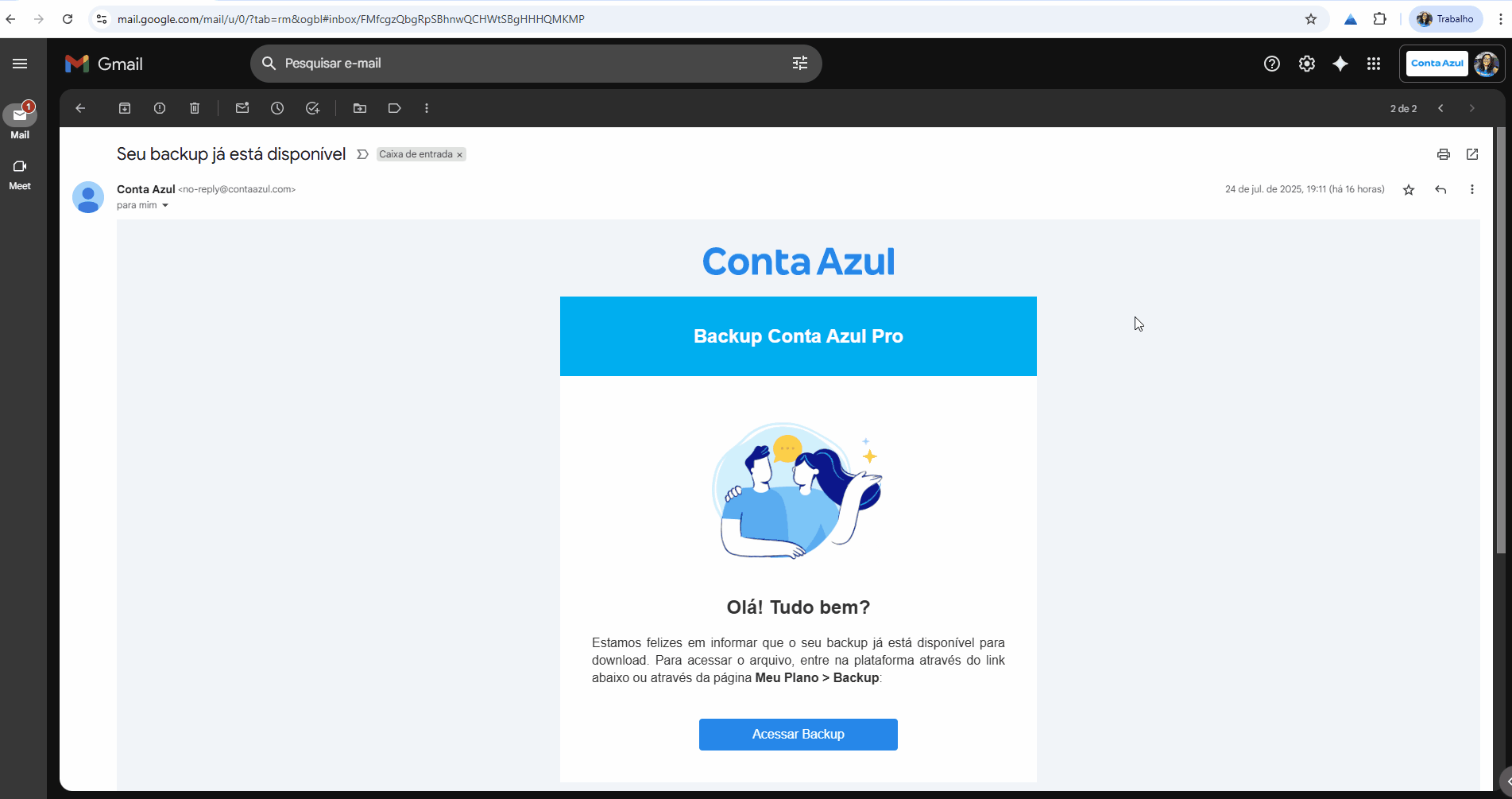Open the browser extensions puzzle icon
Image resolution: width=1512 pixels, height=799 pixels.
(x=1380, y=19)
